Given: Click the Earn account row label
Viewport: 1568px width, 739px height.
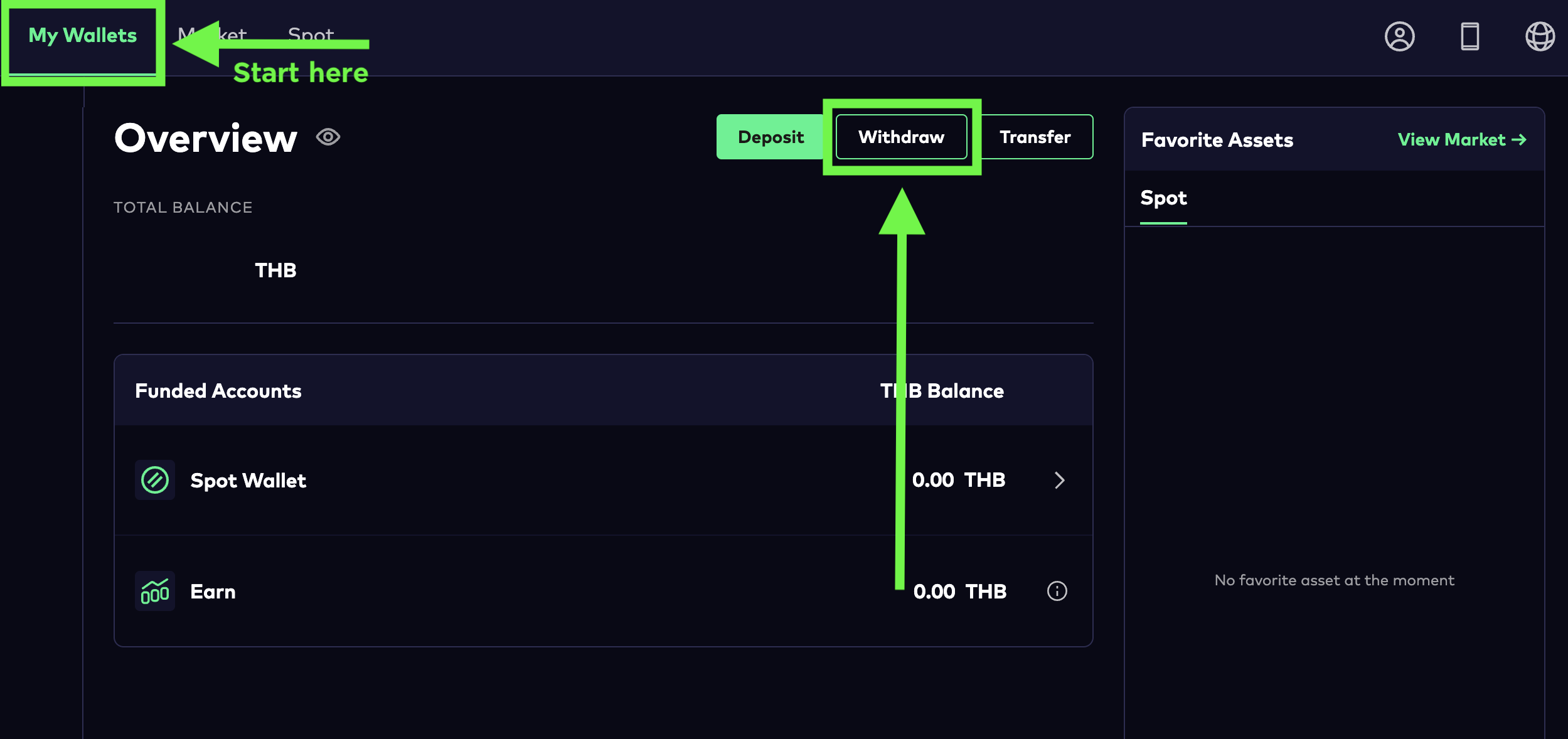Looking at the screenshot, I should coord(213,592).
